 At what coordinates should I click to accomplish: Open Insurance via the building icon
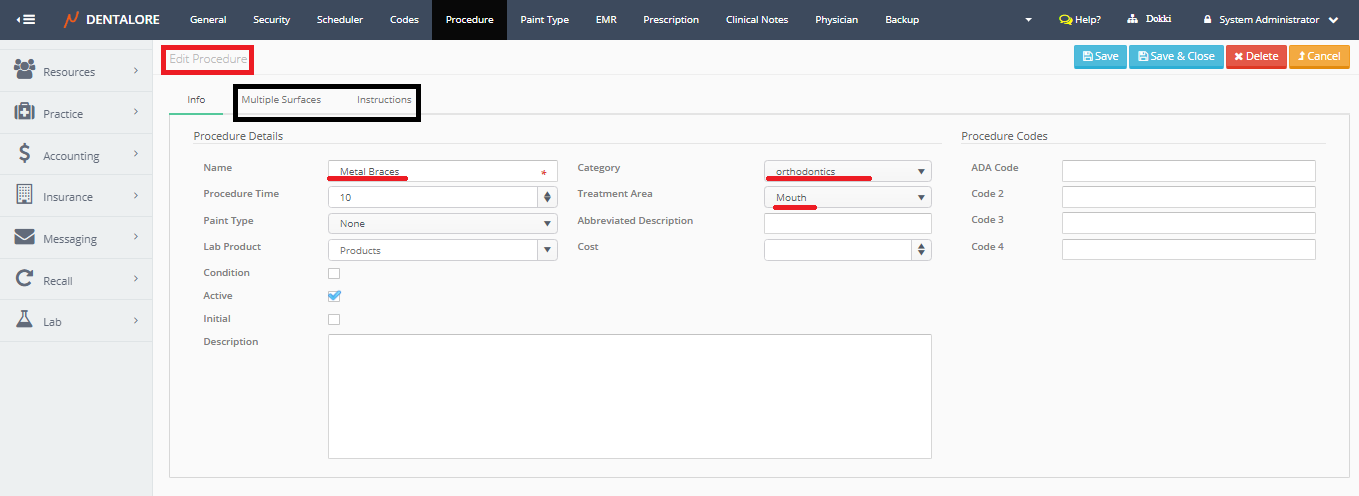(x=25, y=196)
